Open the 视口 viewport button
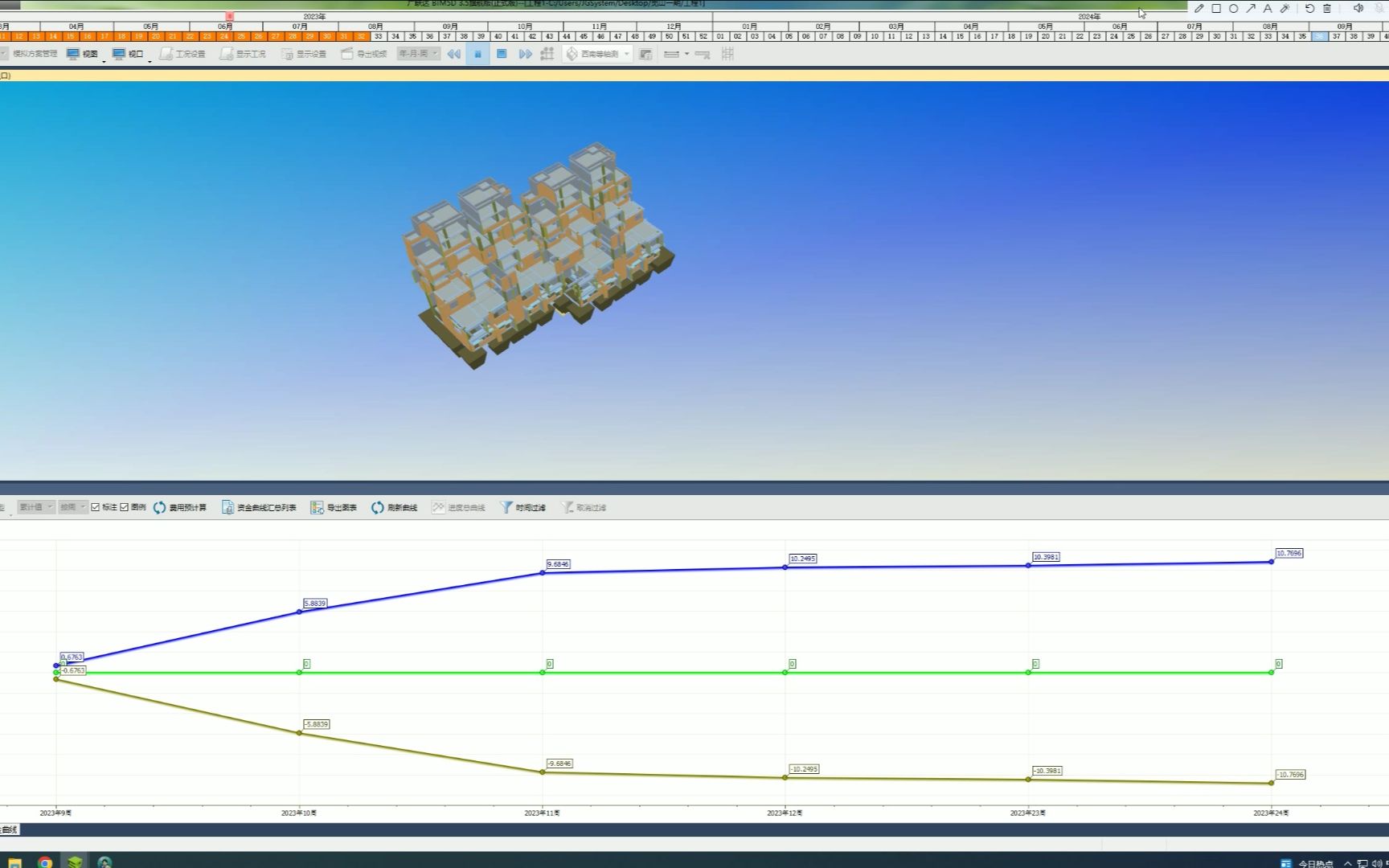The width and height of the screenshot is (1389, 868). pyautogui.click(x=129, y=54)
